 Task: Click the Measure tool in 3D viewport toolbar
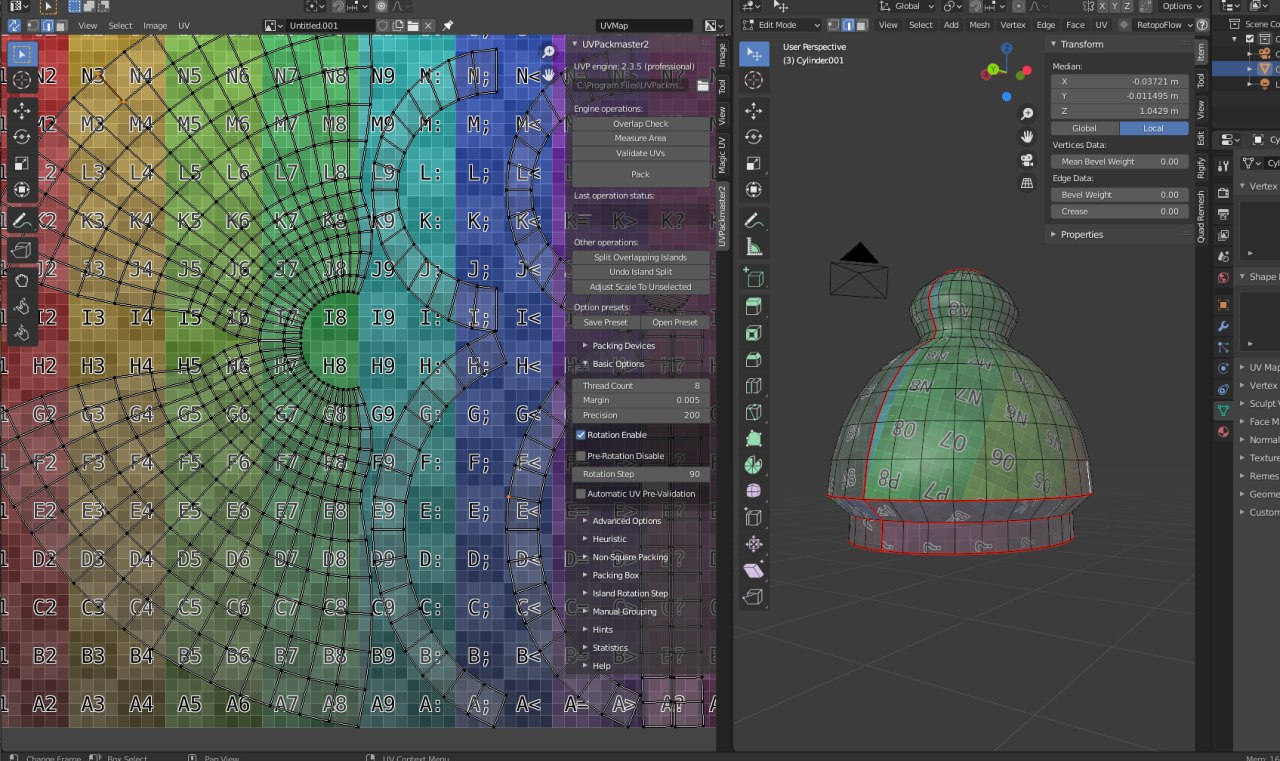[754, 247]
